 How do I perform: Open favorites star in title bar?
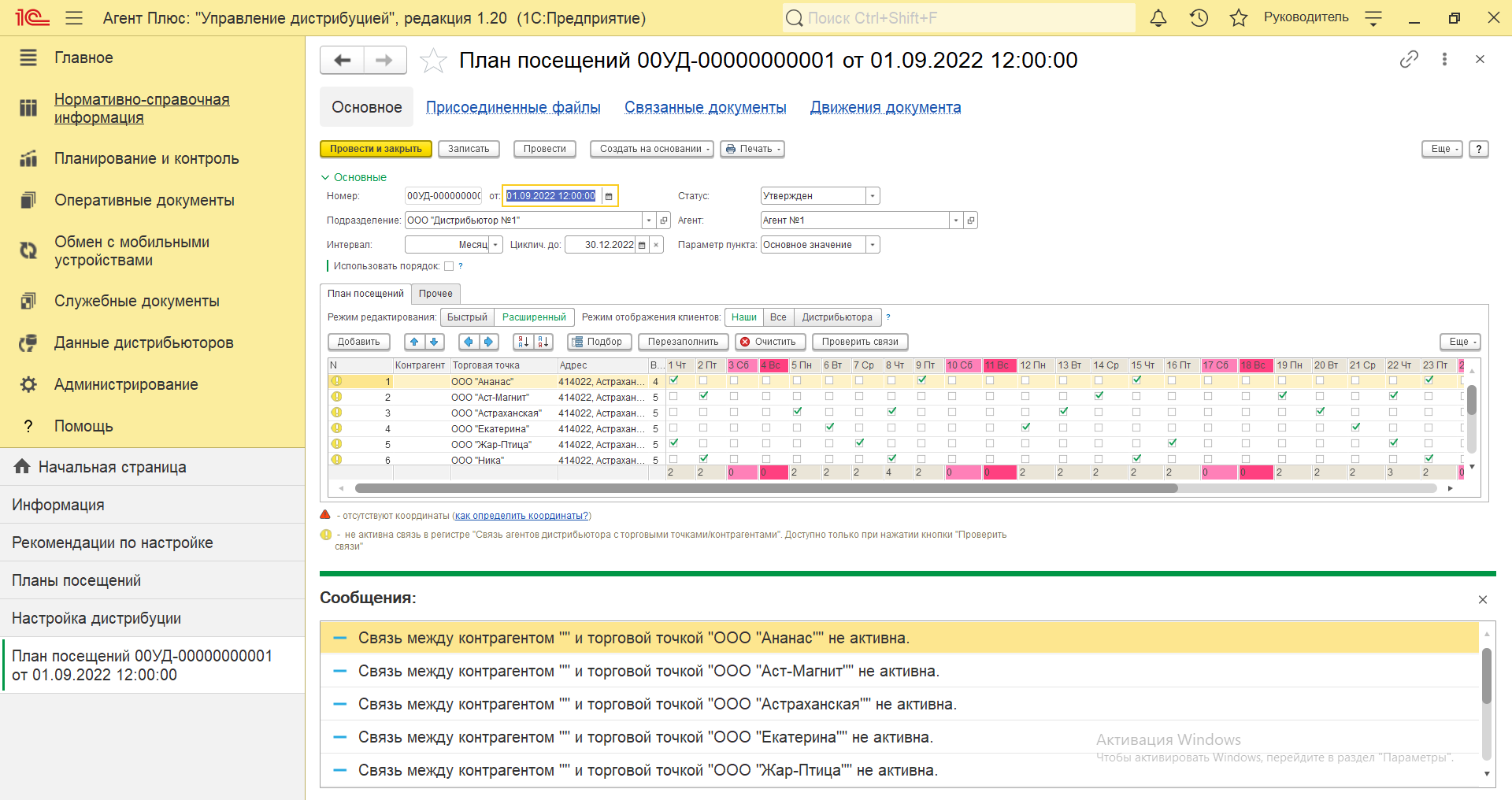[1239, 17]
